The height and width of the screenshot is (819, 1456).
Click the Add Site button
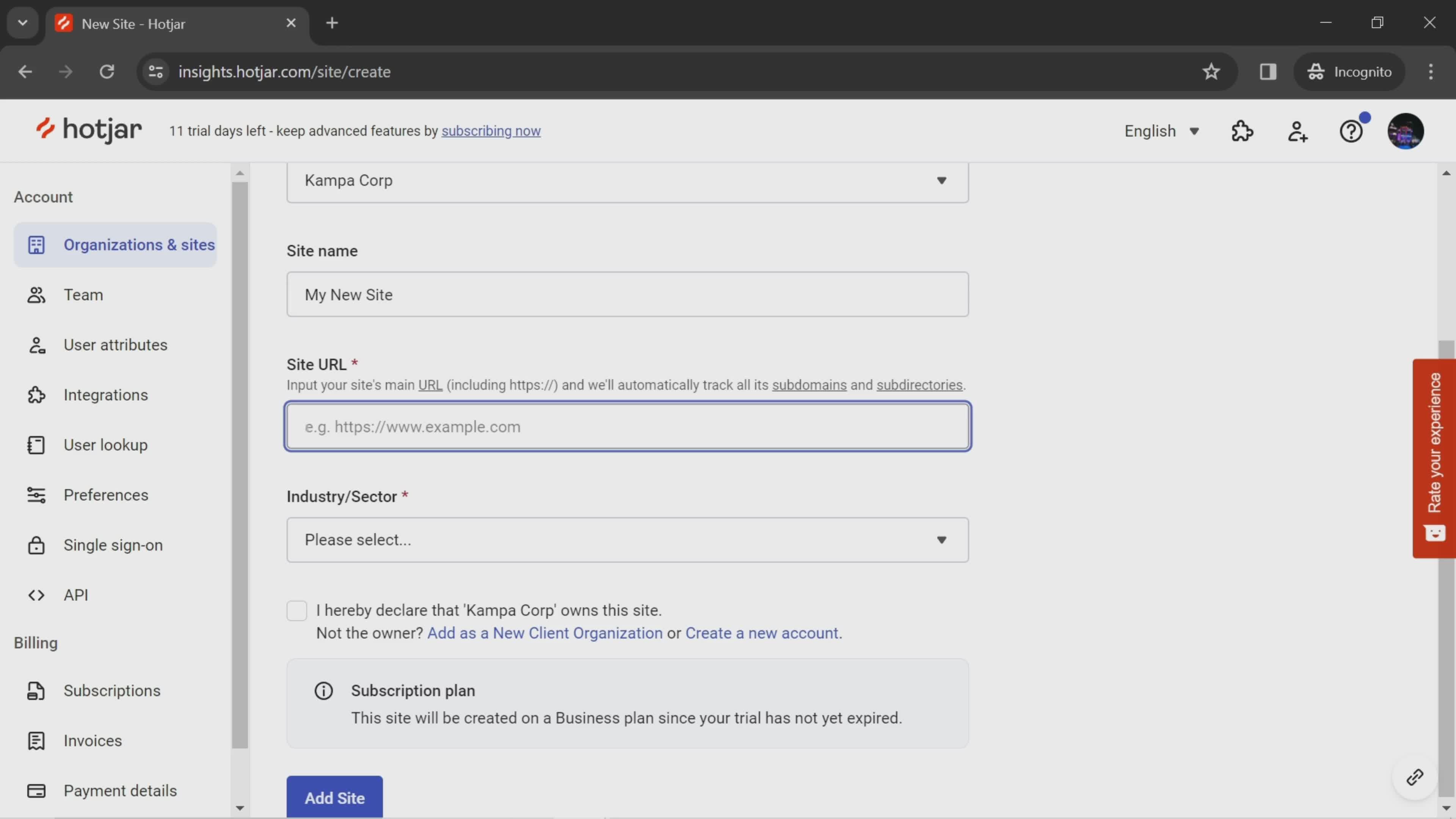tap(334, 797)
